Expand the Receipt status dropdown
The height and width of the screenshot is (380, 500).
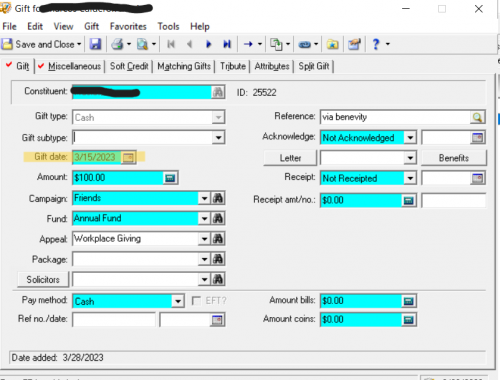[x=410, y=178]
